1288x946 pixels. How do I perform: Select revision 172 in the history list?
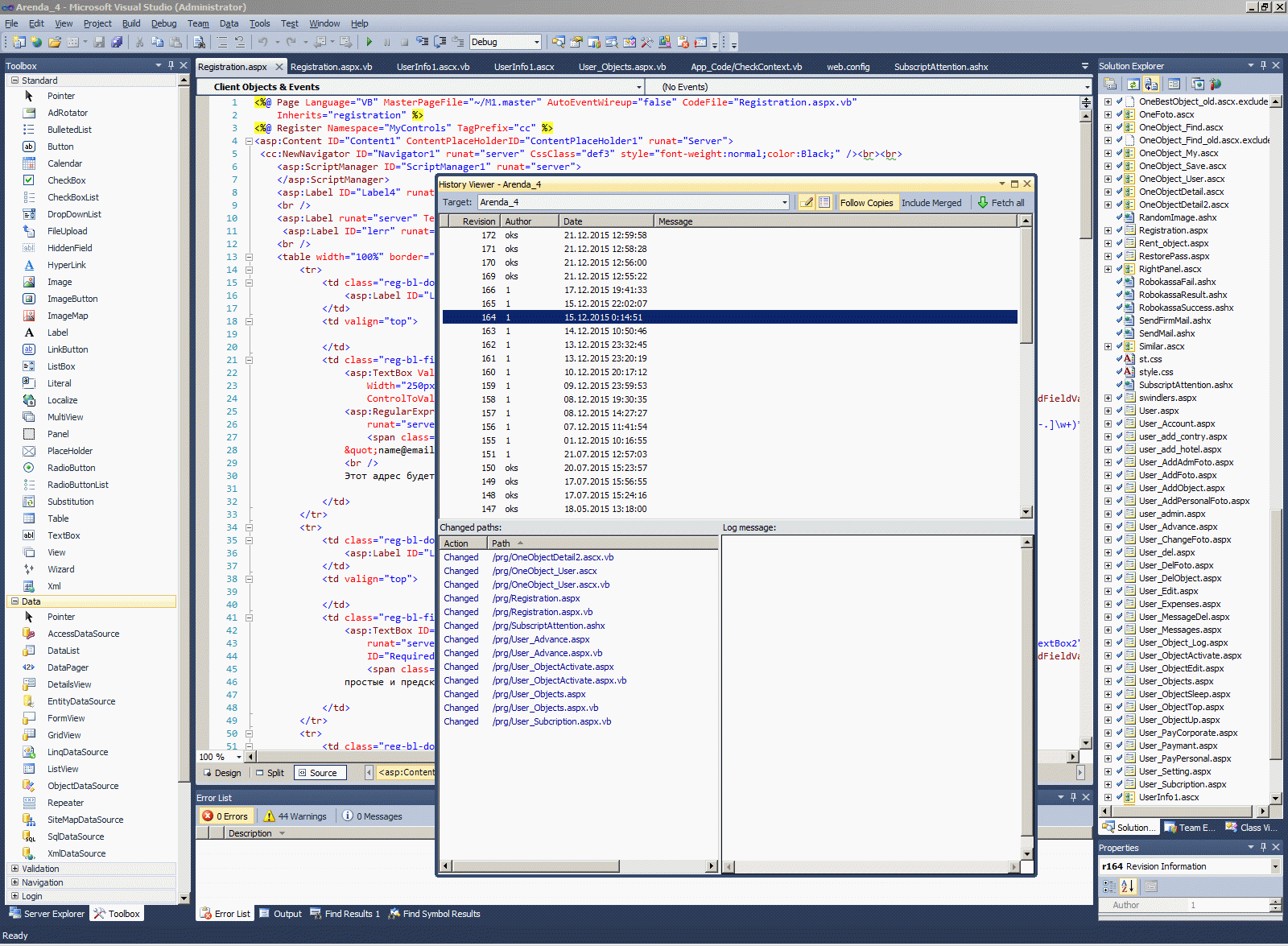729,235
